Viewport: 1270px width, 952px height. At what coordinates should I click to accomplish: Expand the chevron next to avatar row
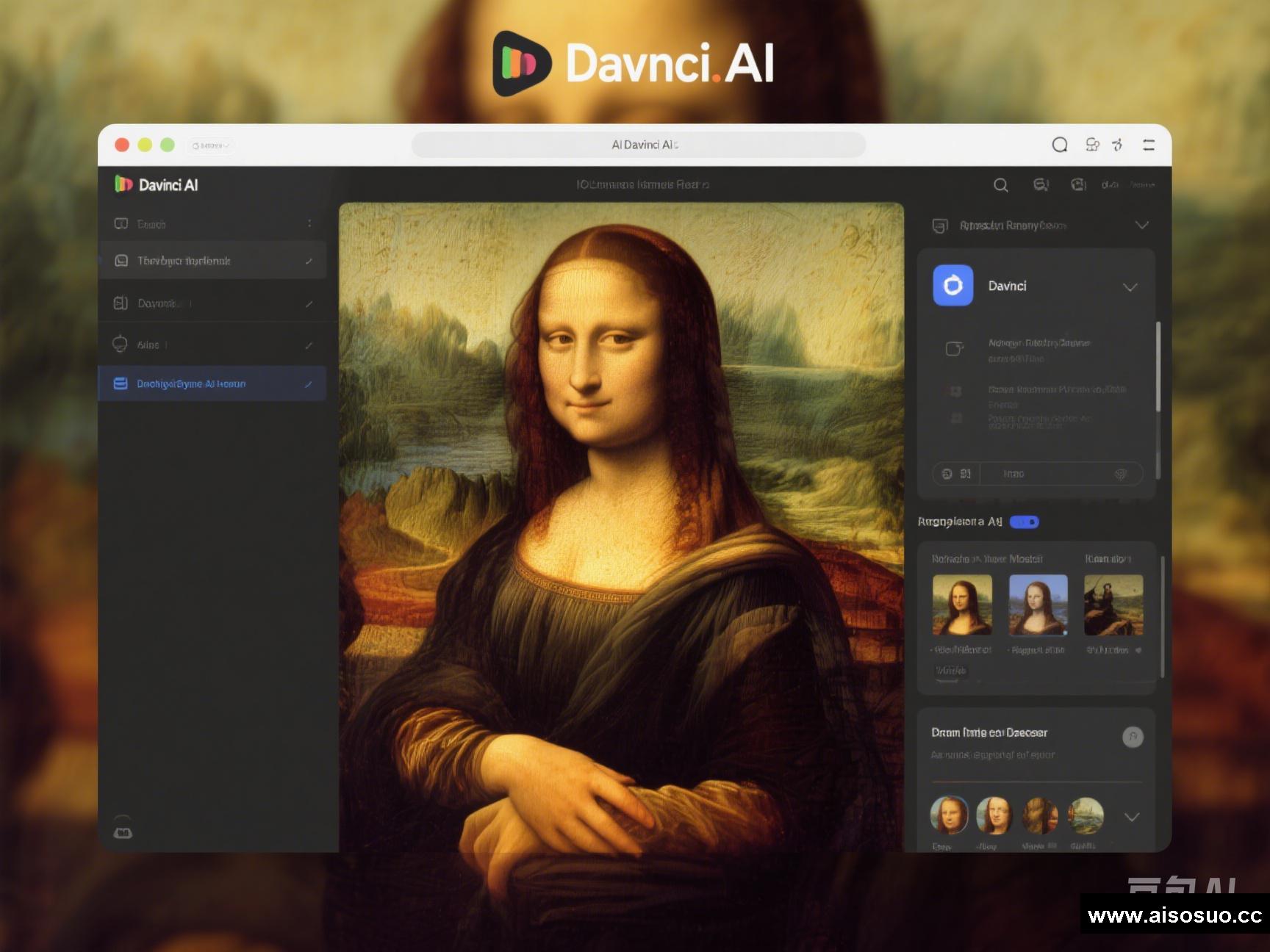[1132, 817]
